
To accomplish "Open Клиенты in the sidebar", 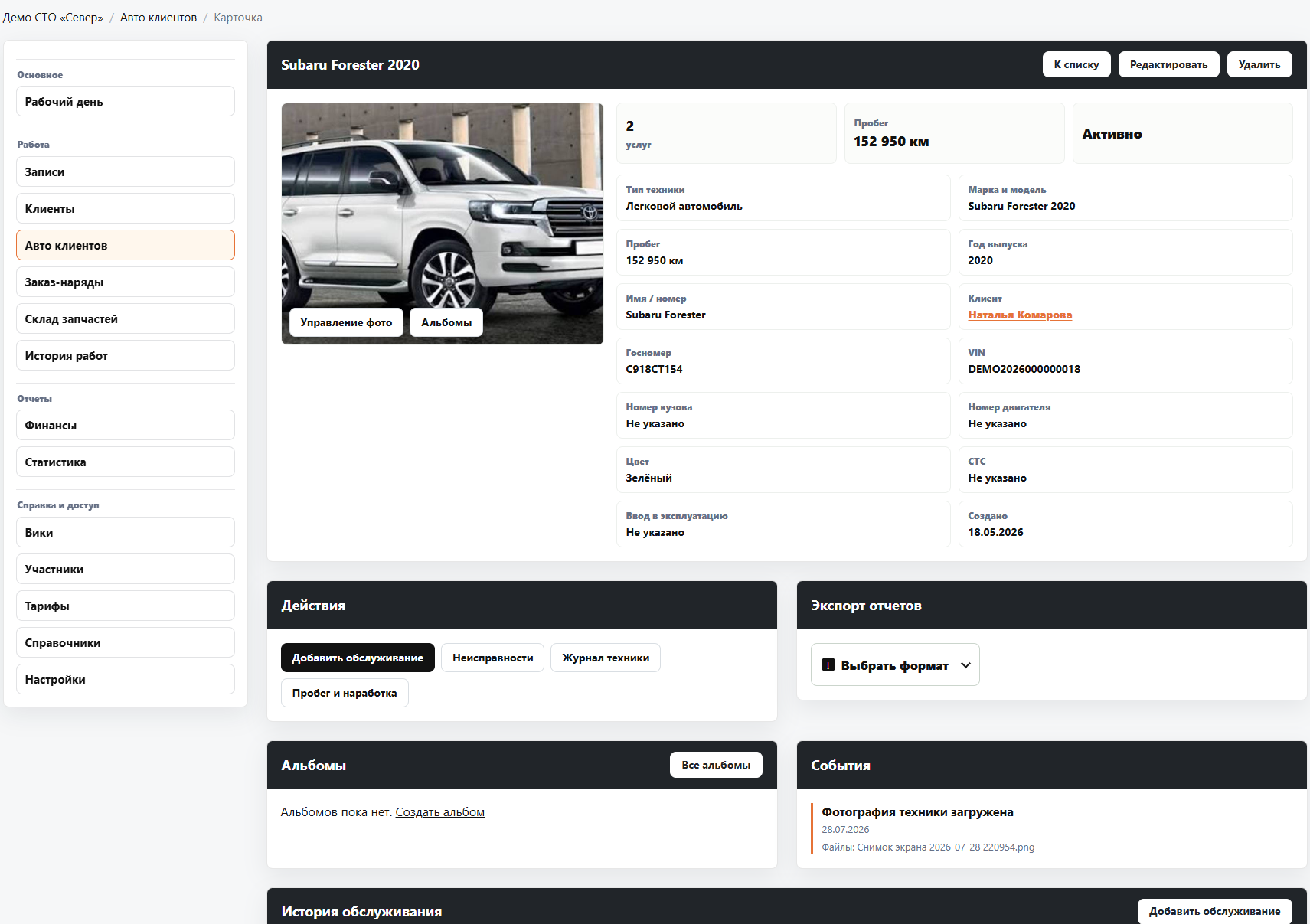I will point(126,208).
